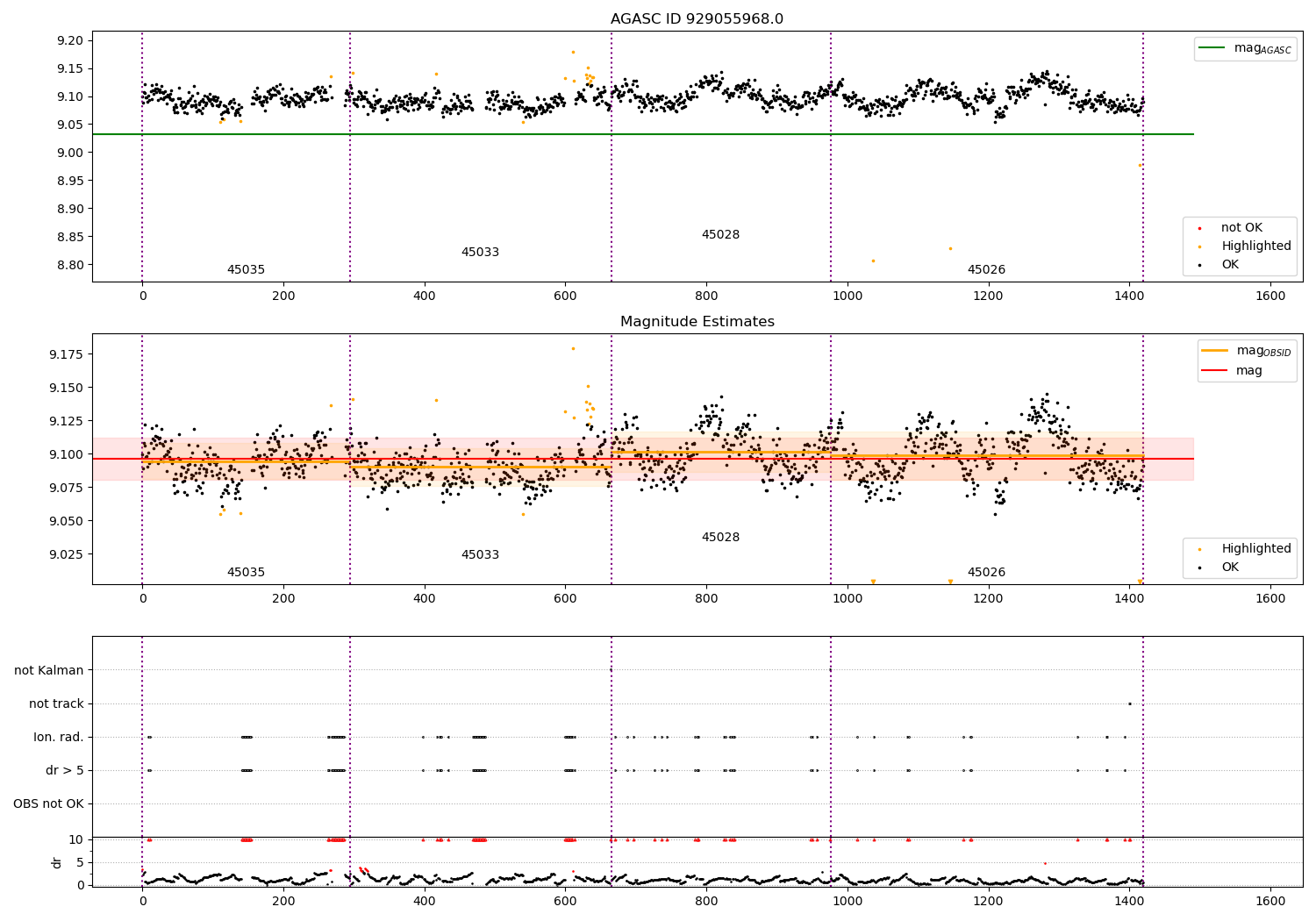Click the highest orange point near 9.18 in the top plot
The image size is (1316, 921).
573,52
